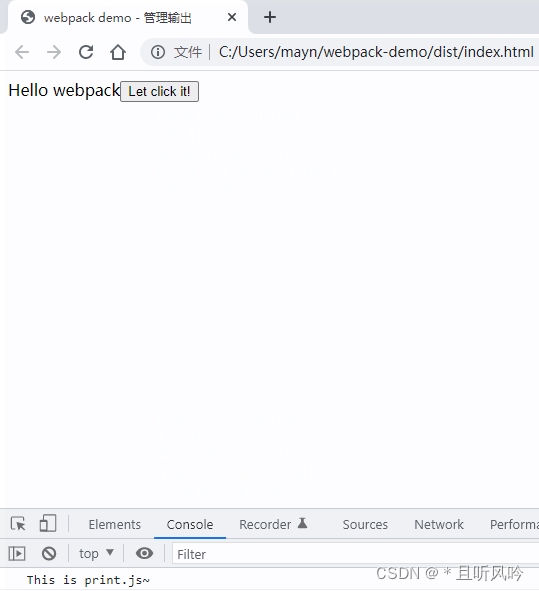View site info icon in address bar
This screenshot has width=539, height=591.
coord(158,52)
